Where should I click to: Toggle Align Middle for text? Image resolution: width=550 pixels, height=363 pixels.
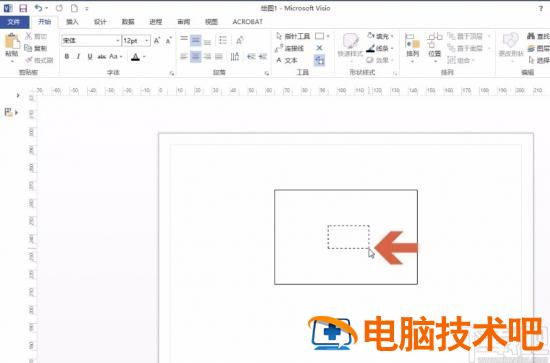coord(196,40)
